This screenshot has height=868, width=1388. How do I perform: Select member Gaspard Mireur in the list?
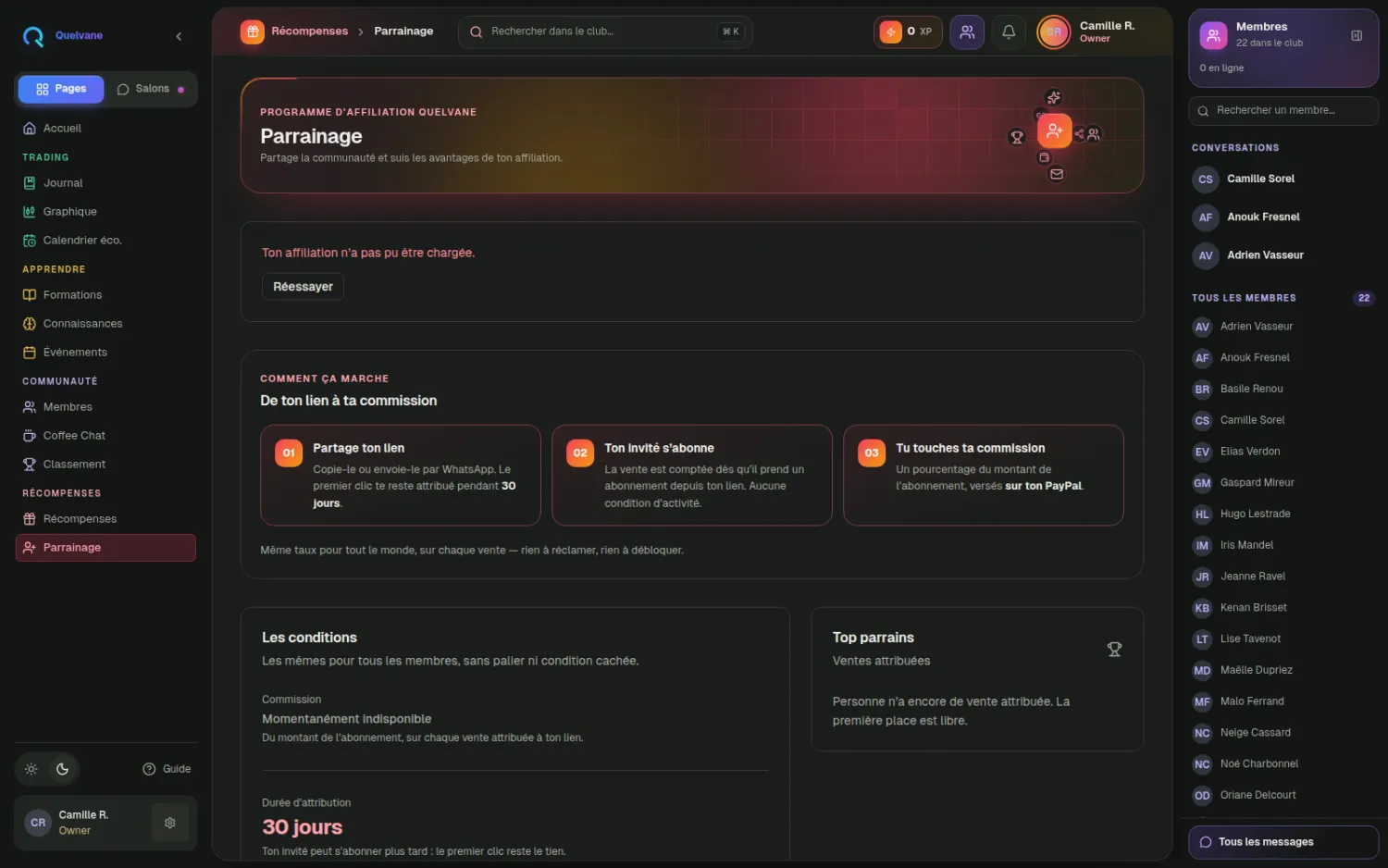[x=1283, y=483]
